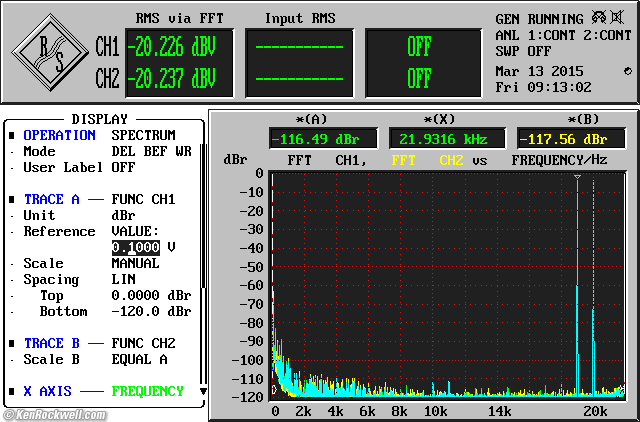Toggle the first OFF display for CH1

[418, 48]
